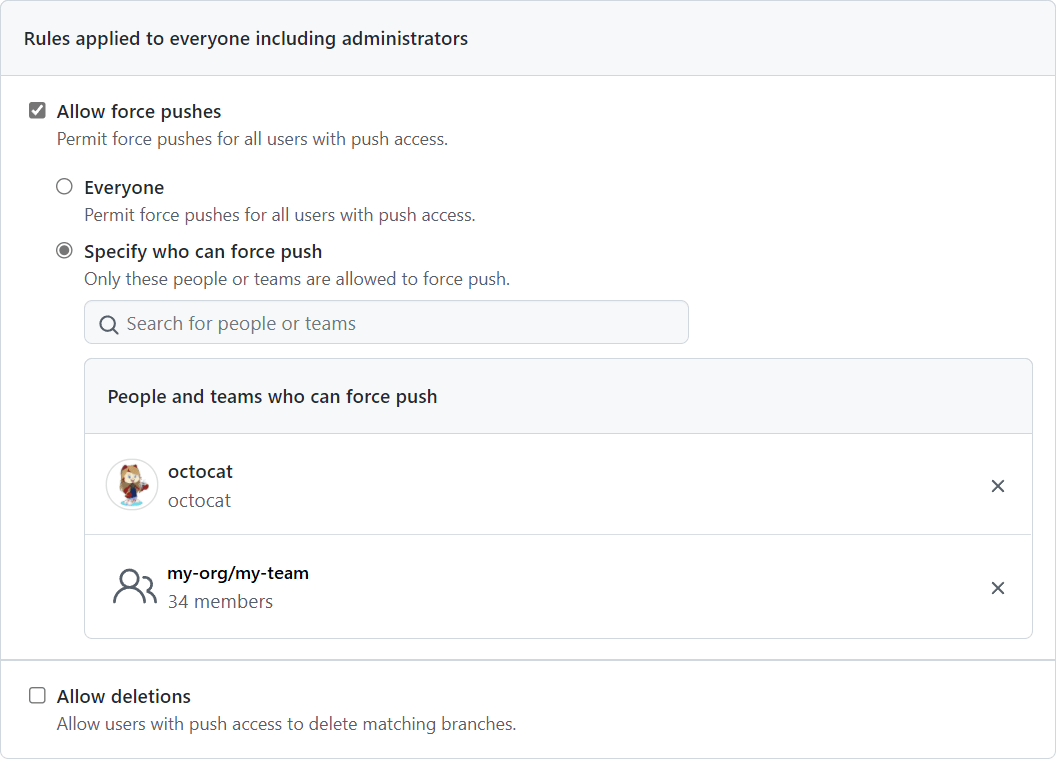This screenshot has width=1056, height=759.
Task: Uncheck the Allow force pushes checkbox
Action: pos(38,110)
